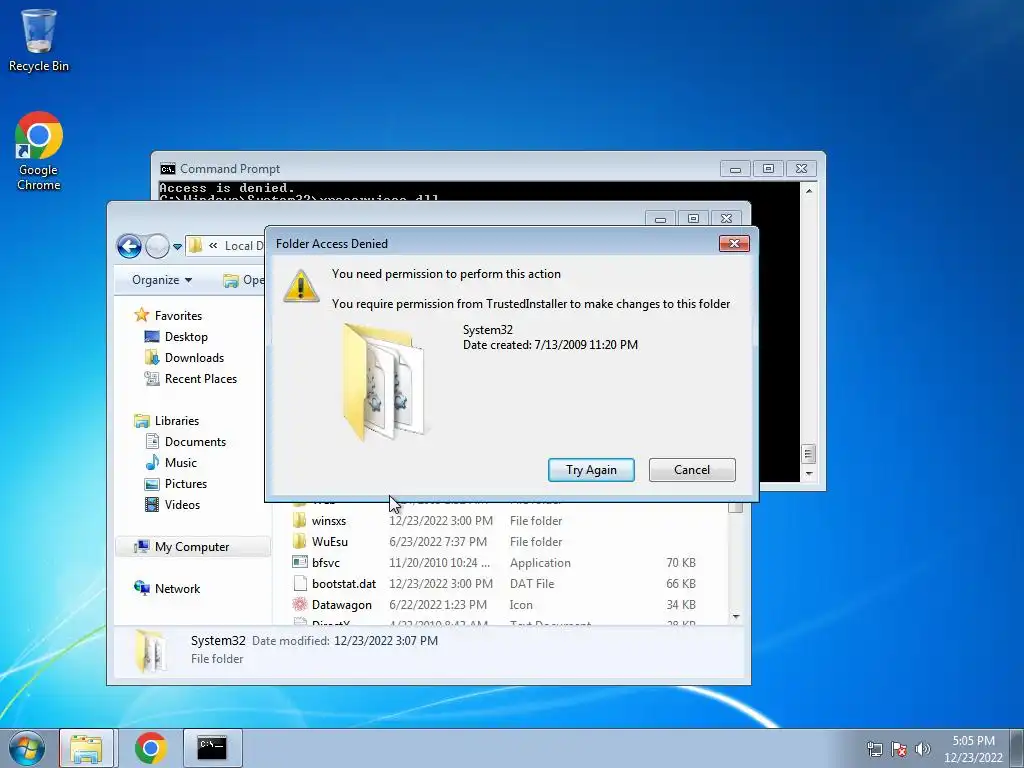
Task: Select Network in navigation pane
Action: click(x=167, y=588)
